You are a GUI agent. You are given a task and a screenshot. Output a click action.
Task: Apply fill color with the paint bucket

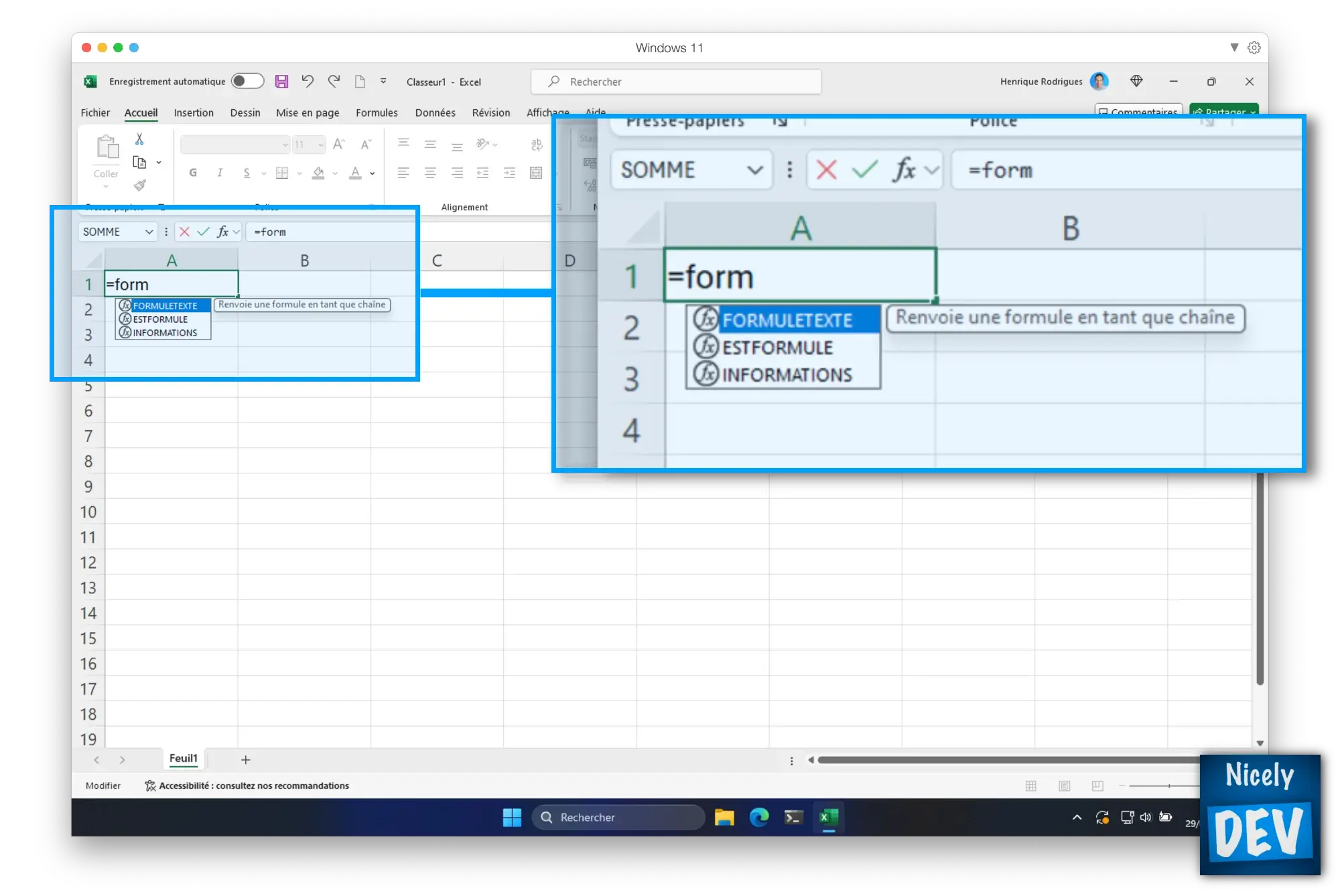coord(318,173)
